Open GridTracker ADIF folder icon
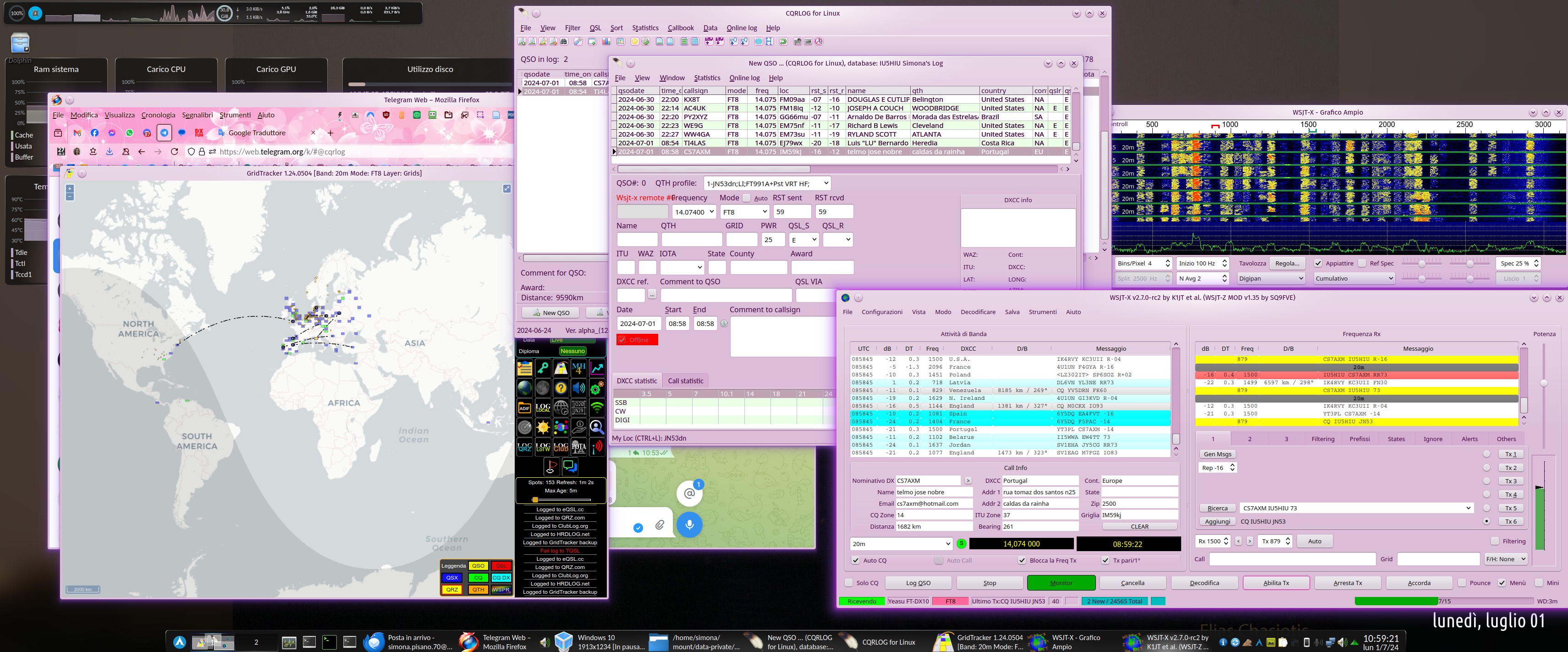Screen dimensions: 1568x652 point(525,407)
